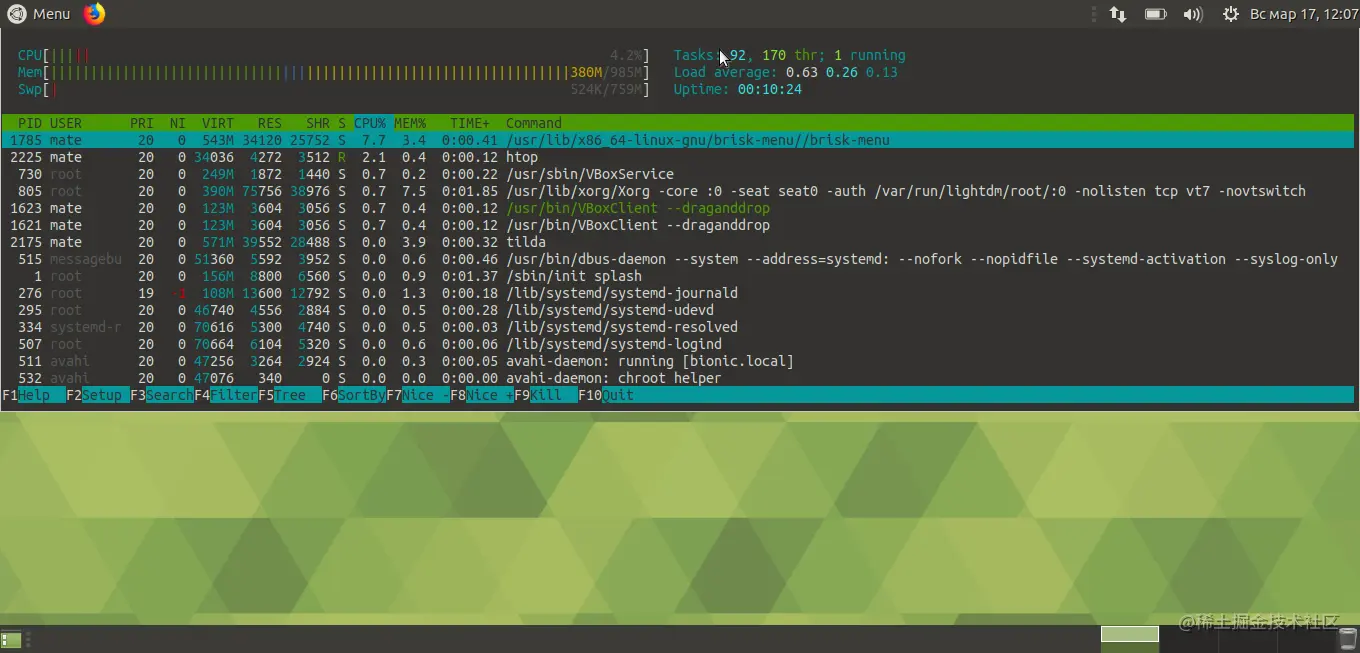Image resolution: width=1360 pixels, height=653 pixels.
Task: Open the network connections tray icon
Action: tap(1118, 14)
